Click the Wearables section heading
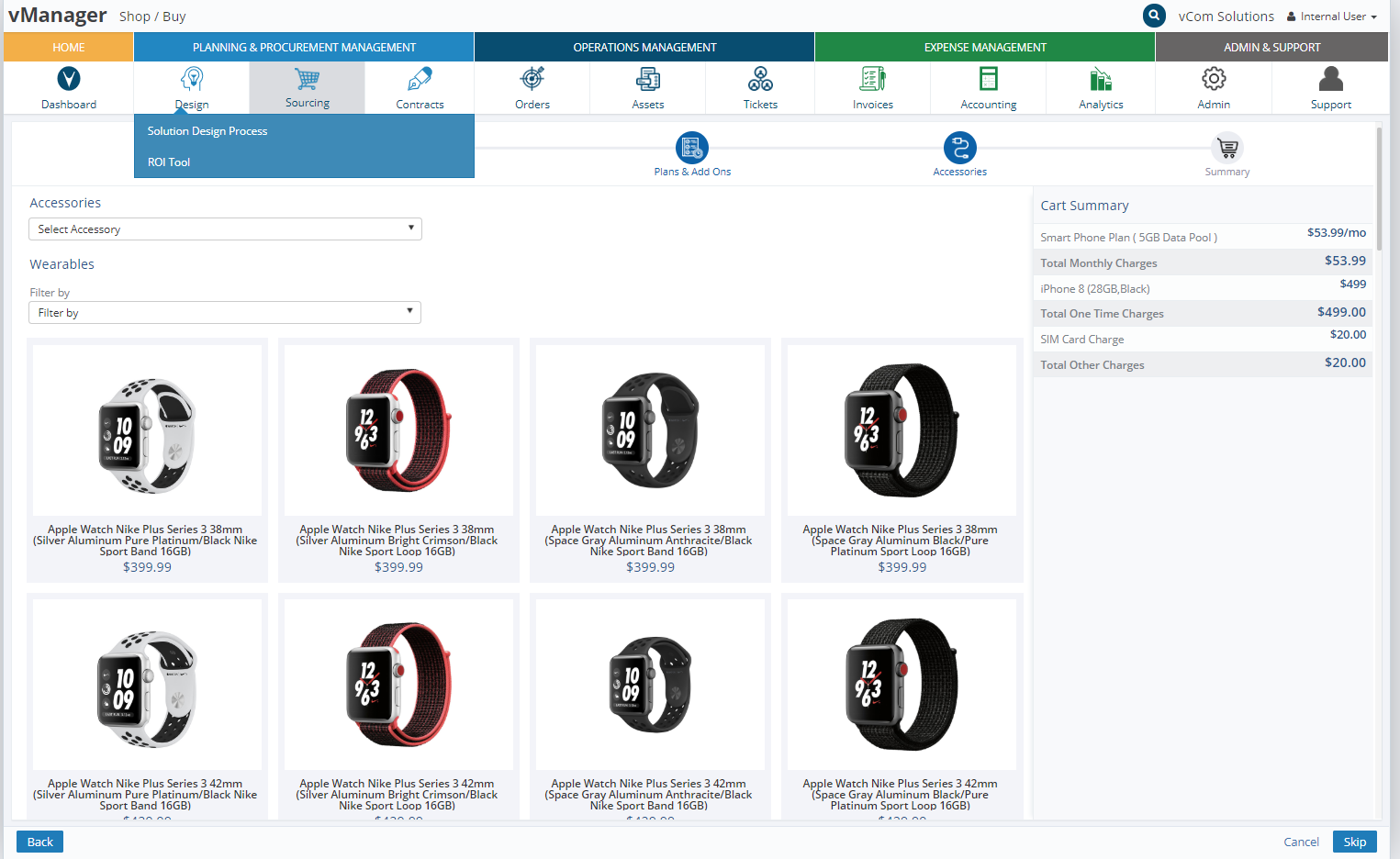The width and height of the screenshot is (1400, 859). click(x=62, y=264)
